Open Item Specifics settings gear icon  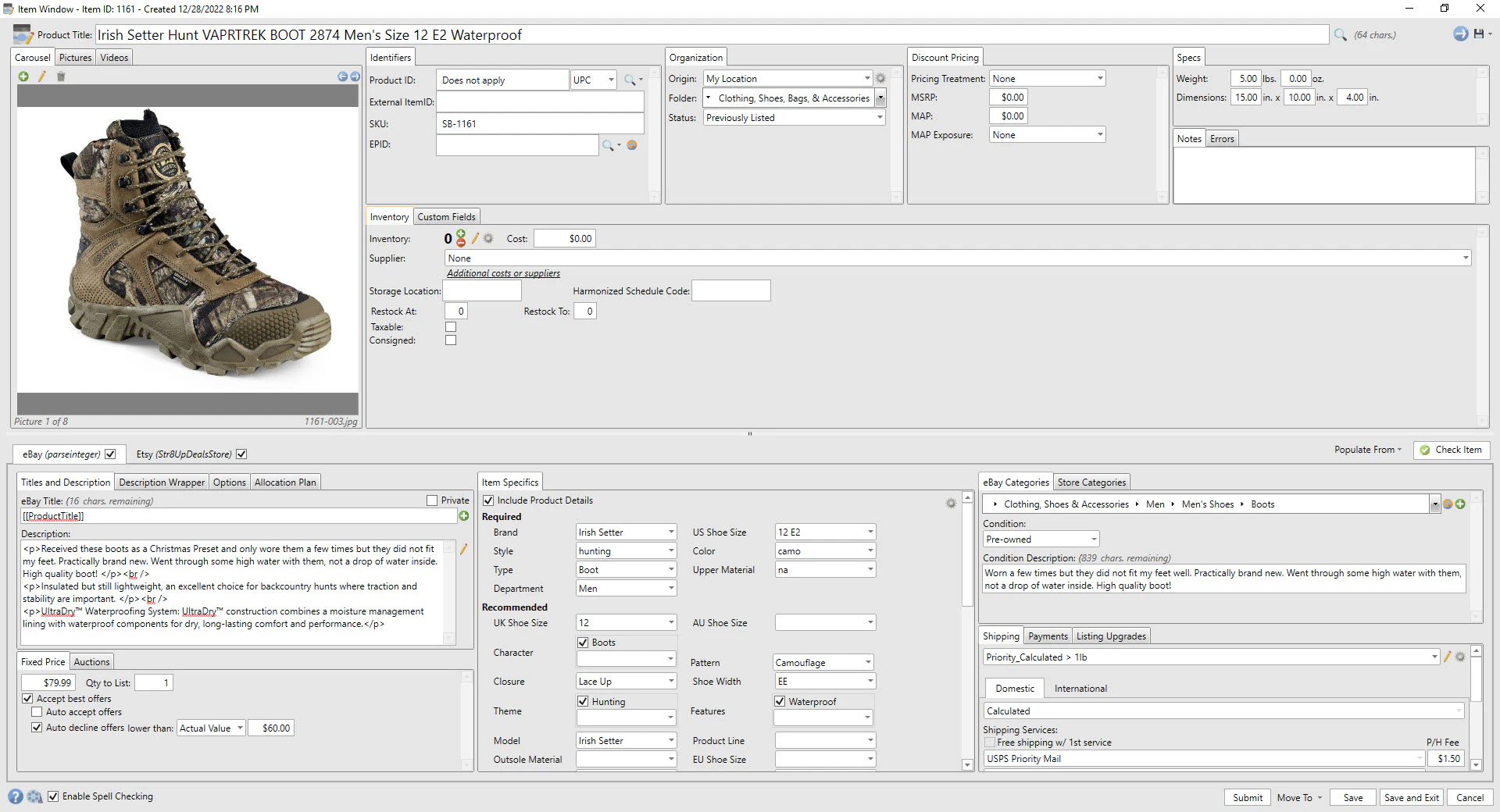[951, 504]
